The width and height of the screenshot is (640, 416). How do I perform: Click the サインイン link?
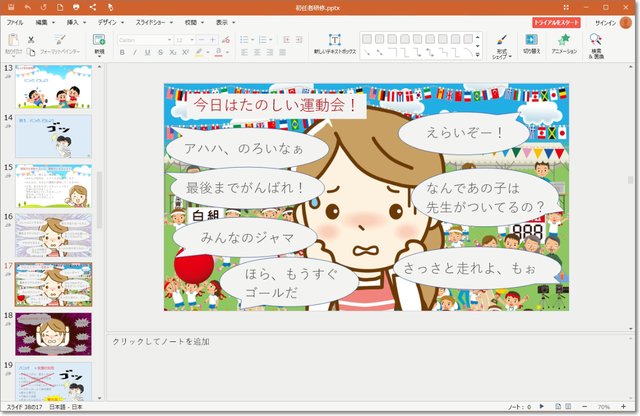point(606,21)
